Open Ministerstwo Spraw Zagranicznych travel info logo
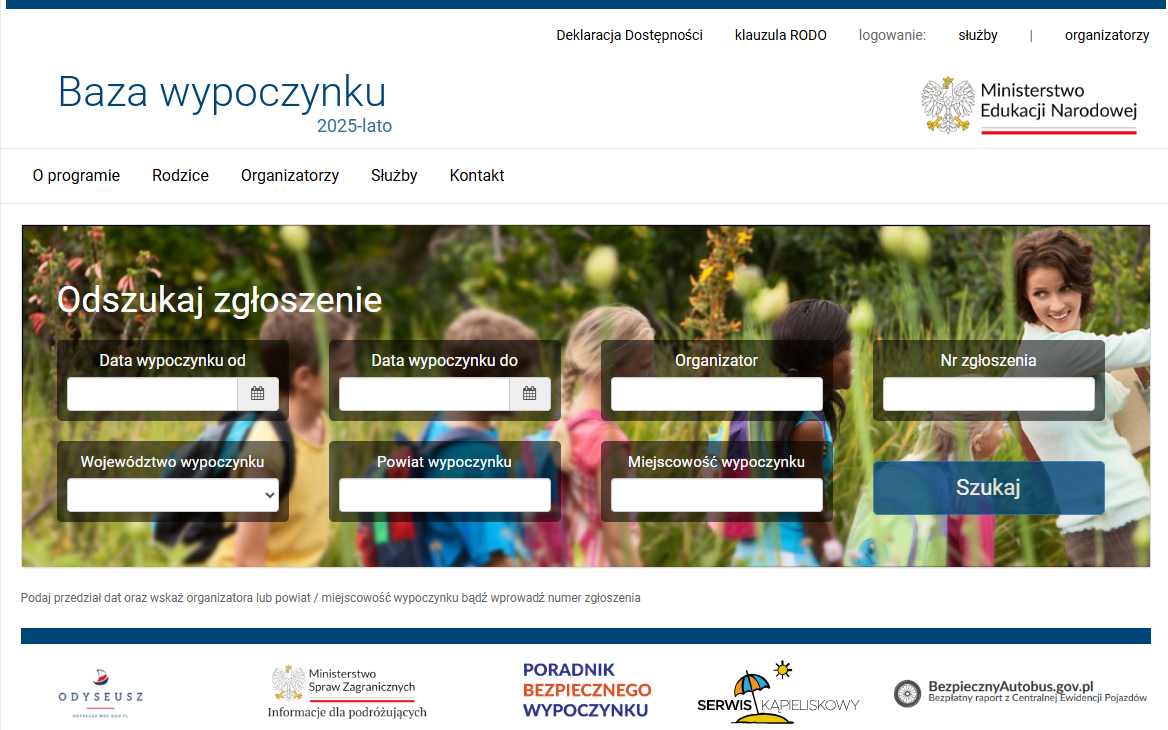Image resolution: width=1168 pixels, height=730 pixels. pos(346,692)
